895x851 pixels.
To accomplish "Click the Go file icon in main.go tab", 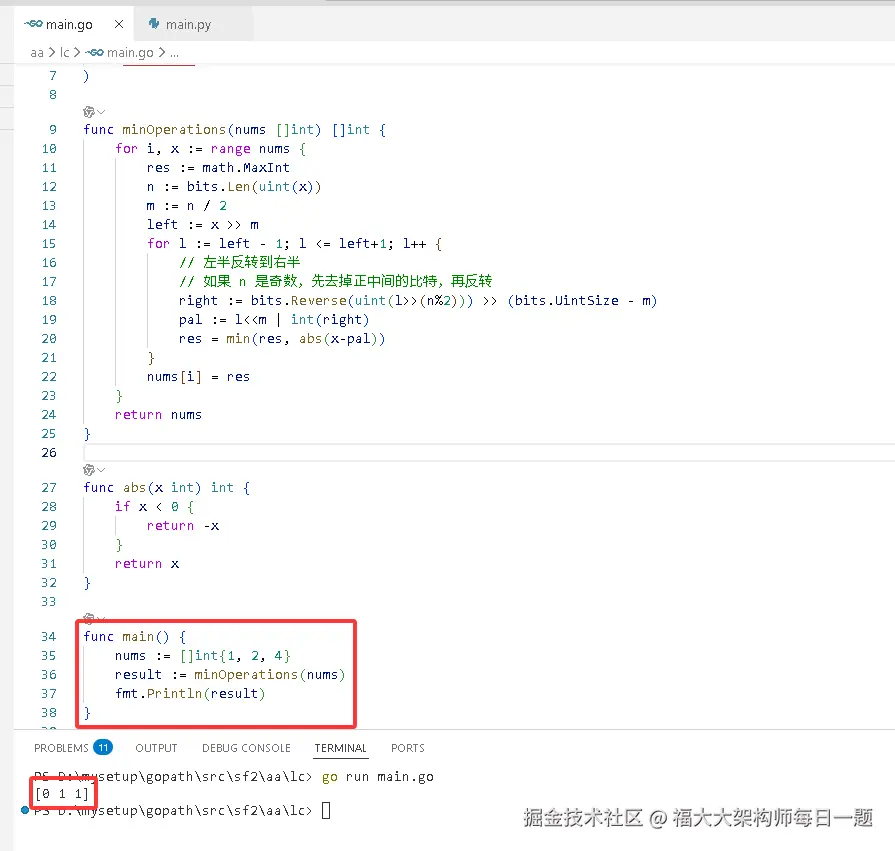I will (x=33, y=24).
